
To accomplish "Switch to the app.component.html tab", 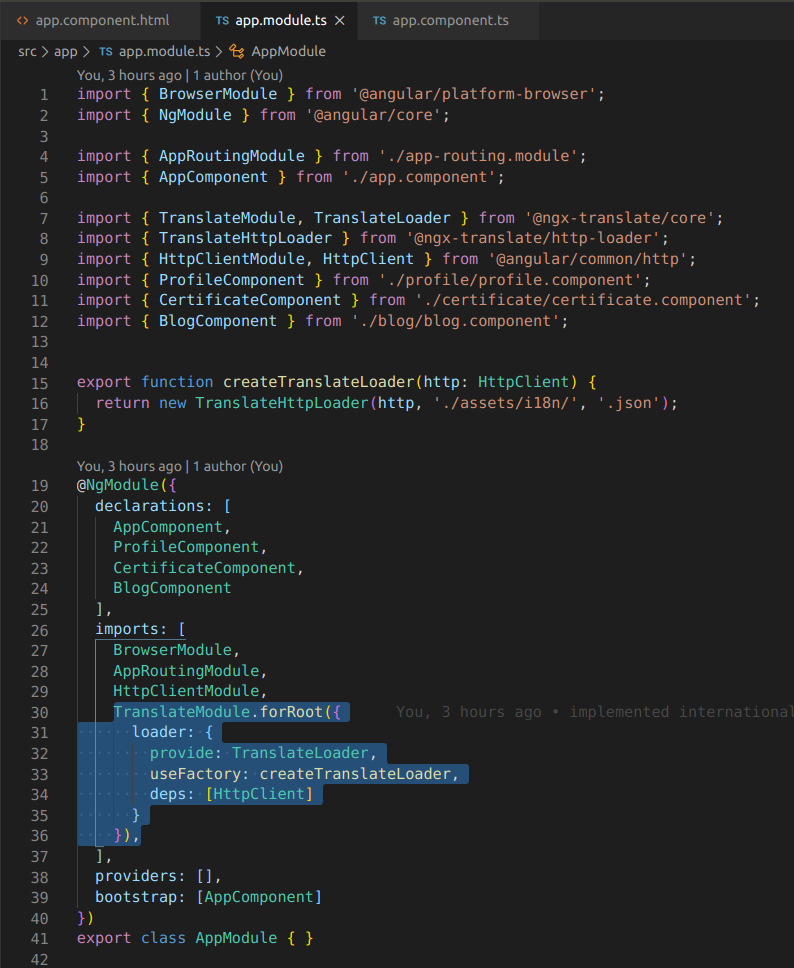I will pos(101,20).
